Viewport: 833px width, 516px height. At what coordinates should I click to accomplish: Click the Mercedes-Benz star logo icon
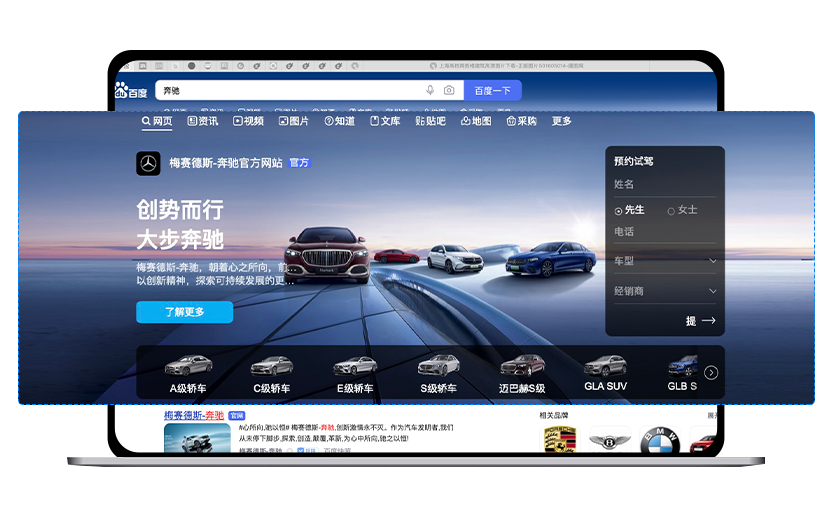pos(148,163)
